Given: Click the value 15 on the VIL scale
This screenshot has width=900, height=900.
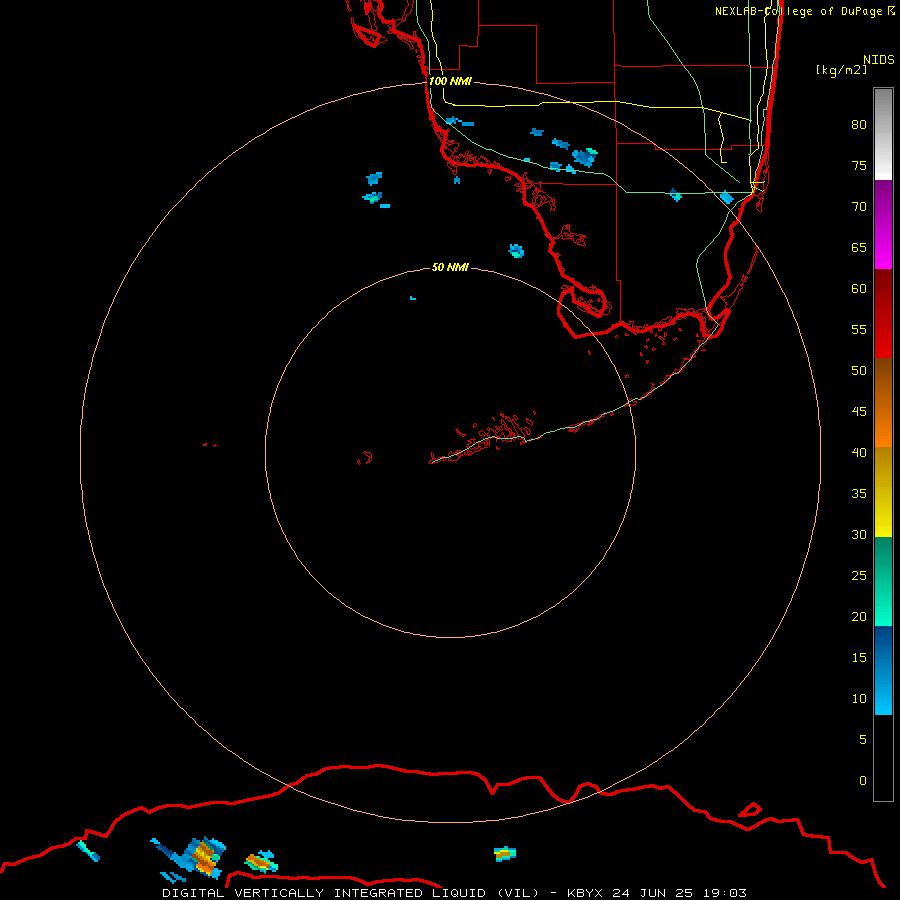Looking at the screenshot, I should [859, 658].
